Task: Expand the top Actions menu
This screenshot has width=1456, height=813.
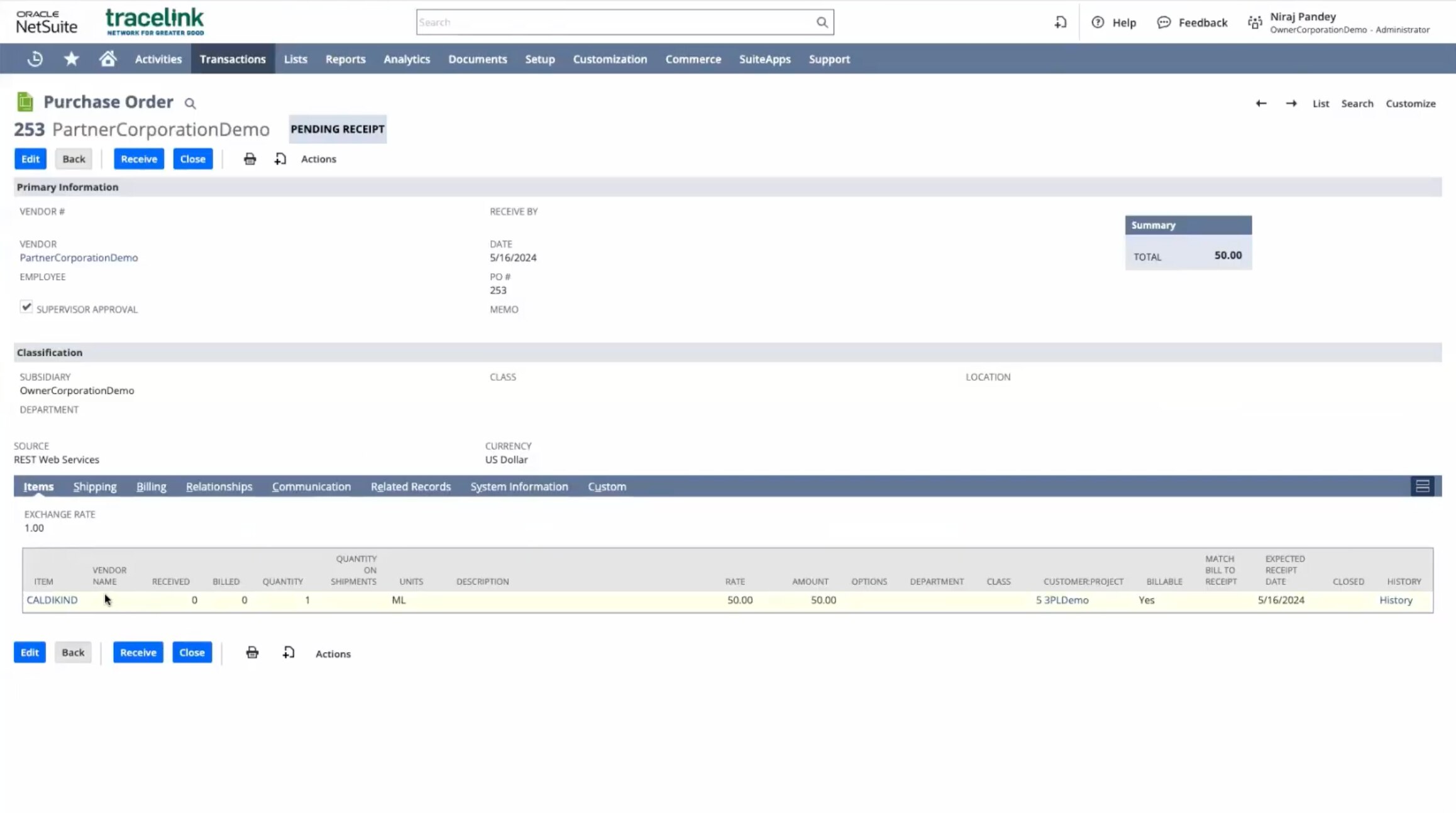Action: point(318,159)
